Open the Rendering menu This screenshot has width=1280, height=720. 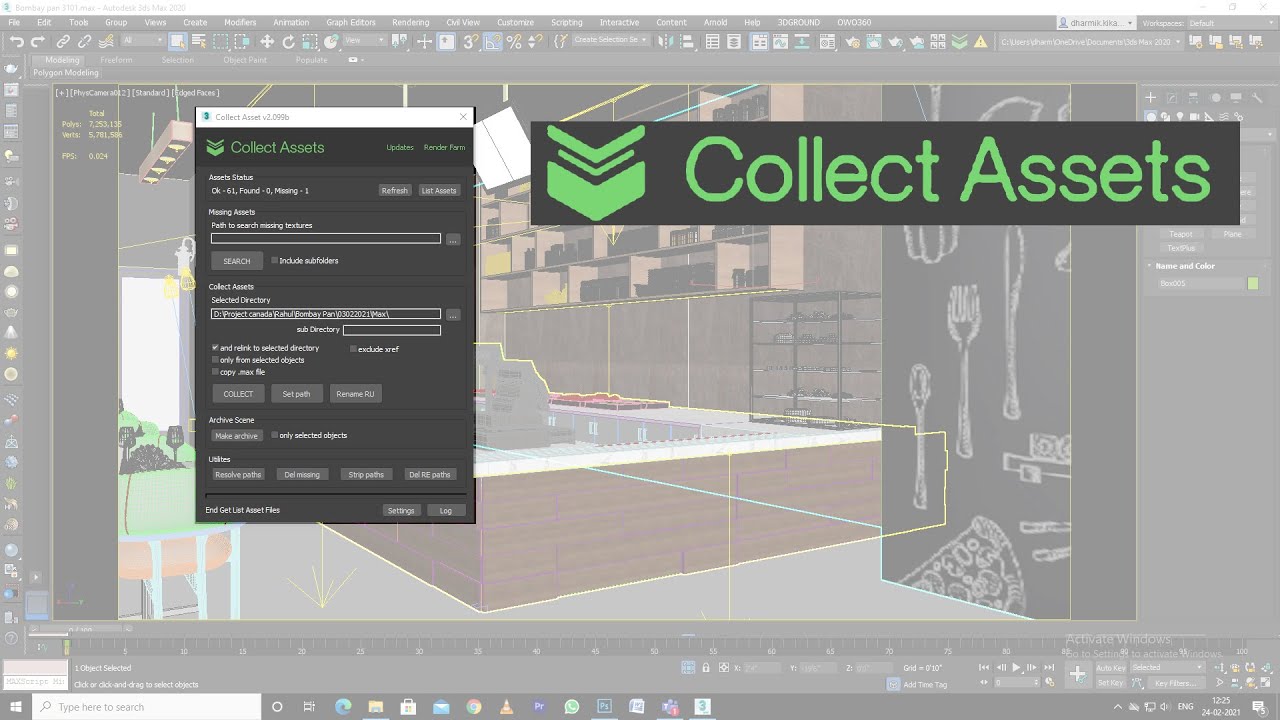pyautogui.click(x=410, y=22)
